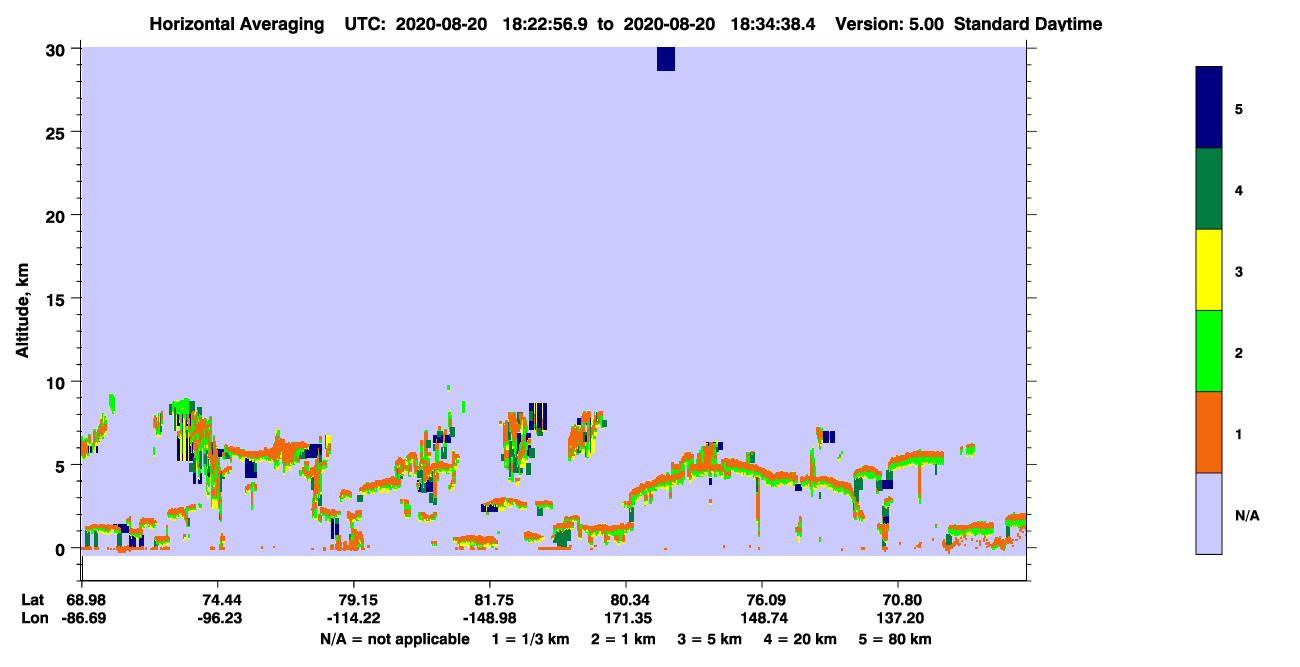Click the orange level 1 color swatch
The height and width of the screenshot is (667, 1300).
[x=1209, y=432]
